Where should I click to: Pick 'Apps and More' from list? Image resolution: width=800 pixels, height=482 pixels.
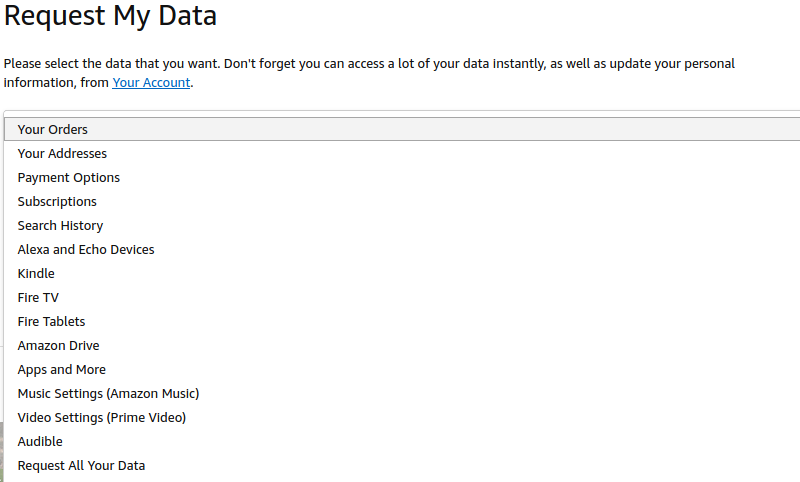tap(61, 370)
